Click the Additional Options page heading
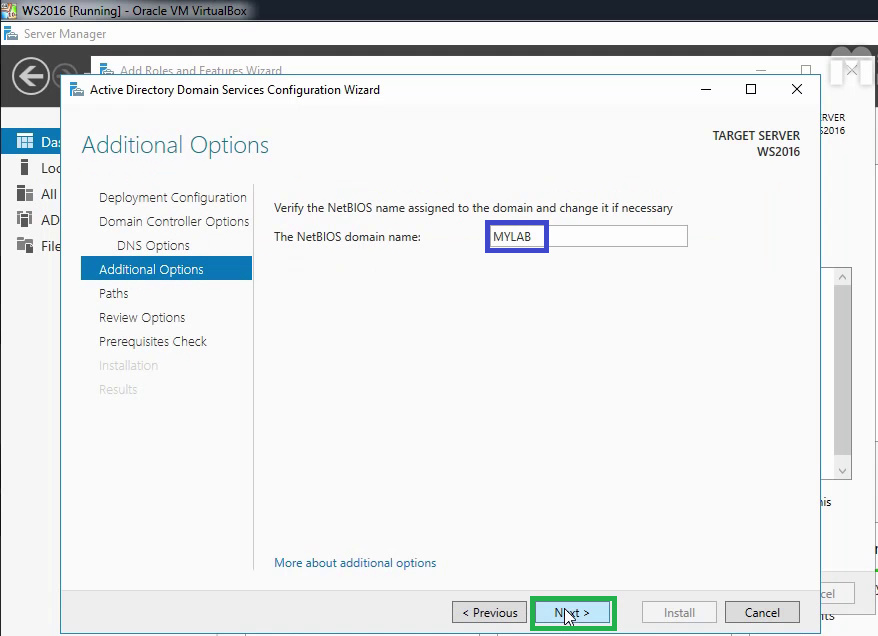 pos(175,145)
